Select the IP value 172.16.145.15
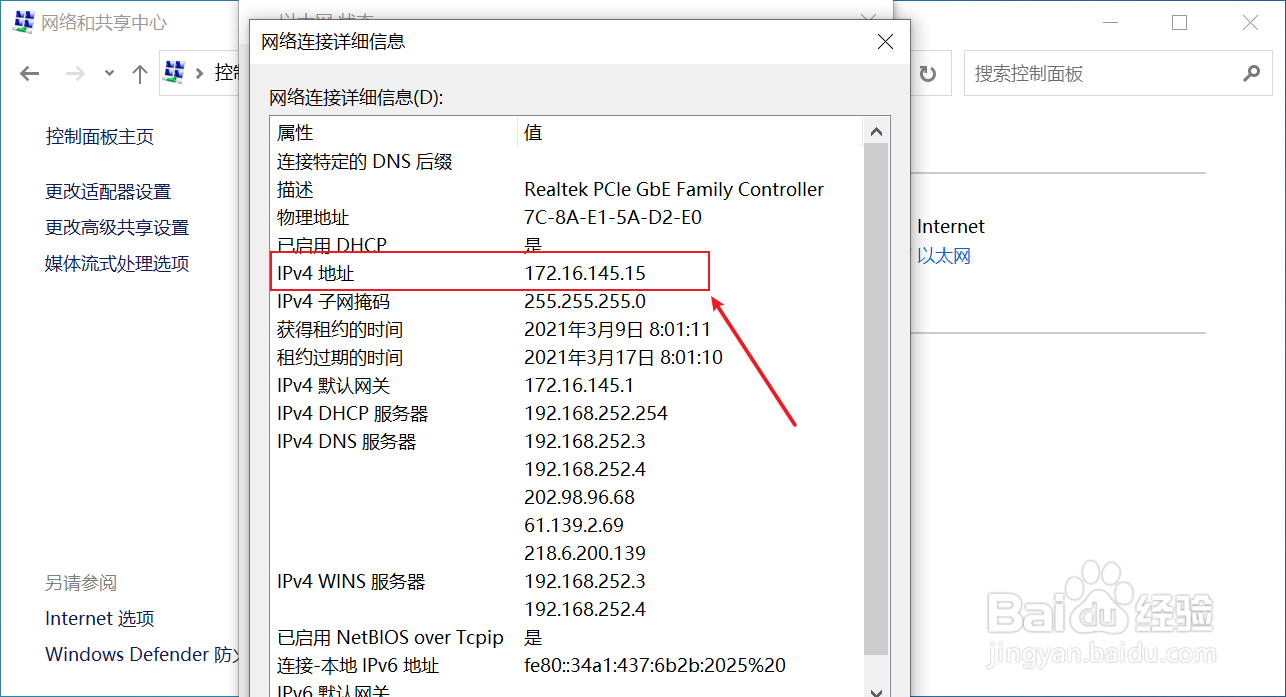 pos(585,273)
